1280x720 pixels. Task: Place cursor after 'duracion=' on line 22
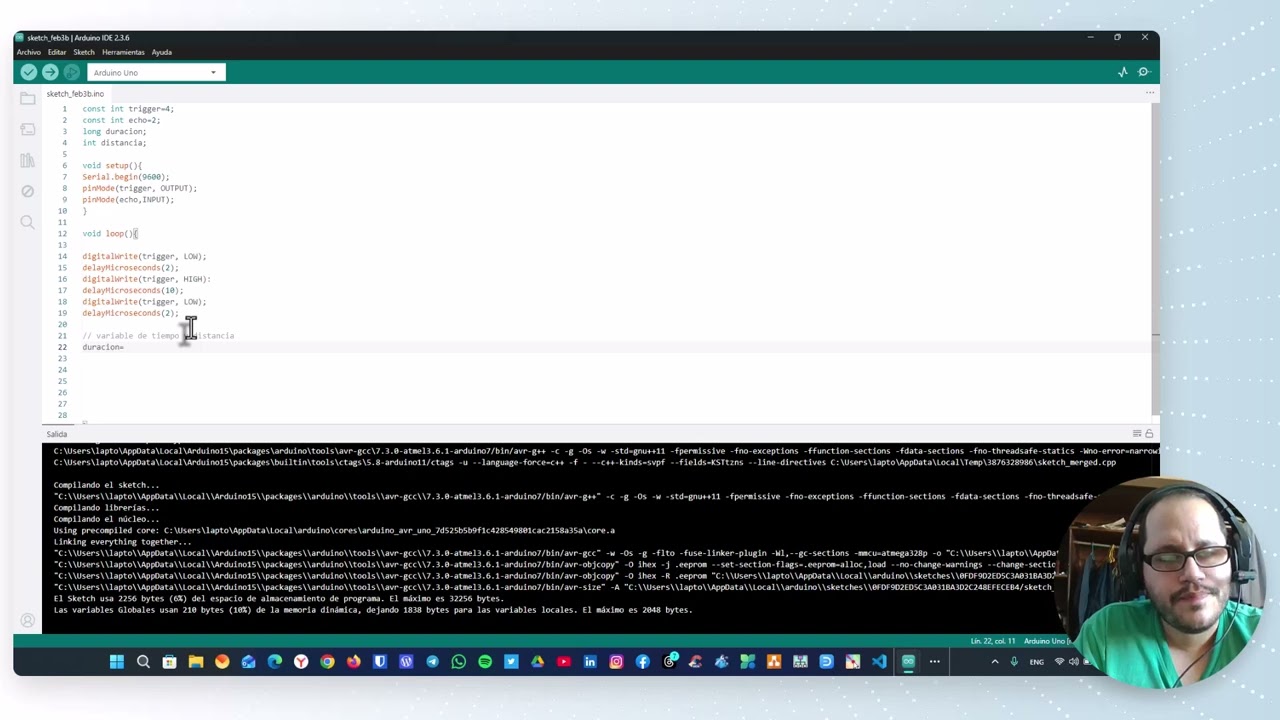coord(125,347)
